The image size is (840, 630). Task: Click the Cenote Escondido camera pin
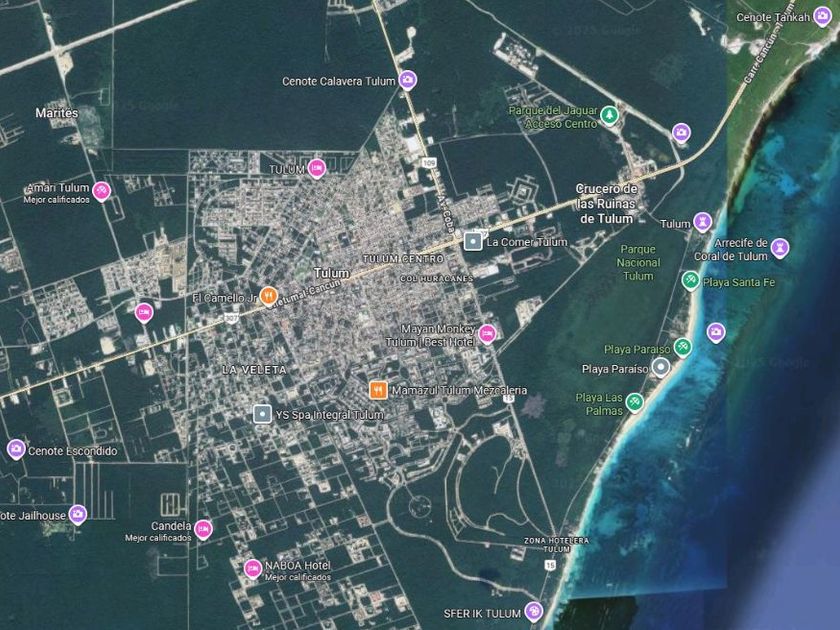click(x=16, y=449)
